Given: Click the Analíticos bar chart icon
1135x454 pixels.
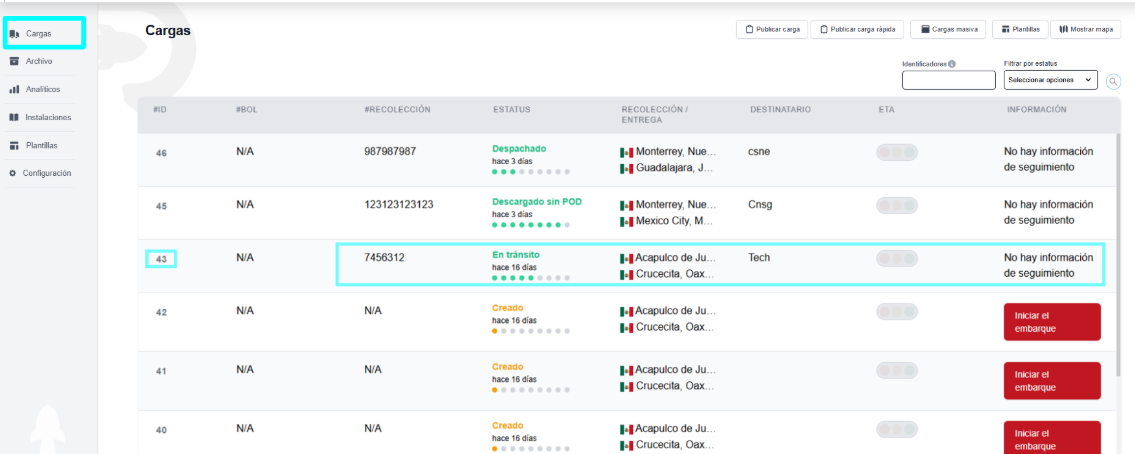Looking at the screenshot, I should (x=14, y=89).
